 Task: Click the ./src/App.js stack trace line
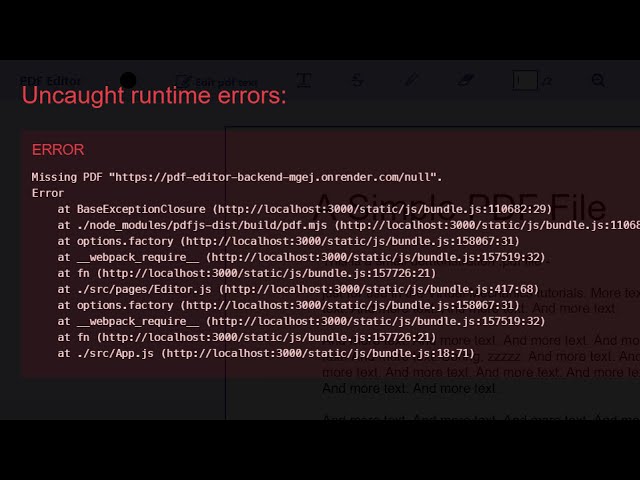click(x=266, y=353)
